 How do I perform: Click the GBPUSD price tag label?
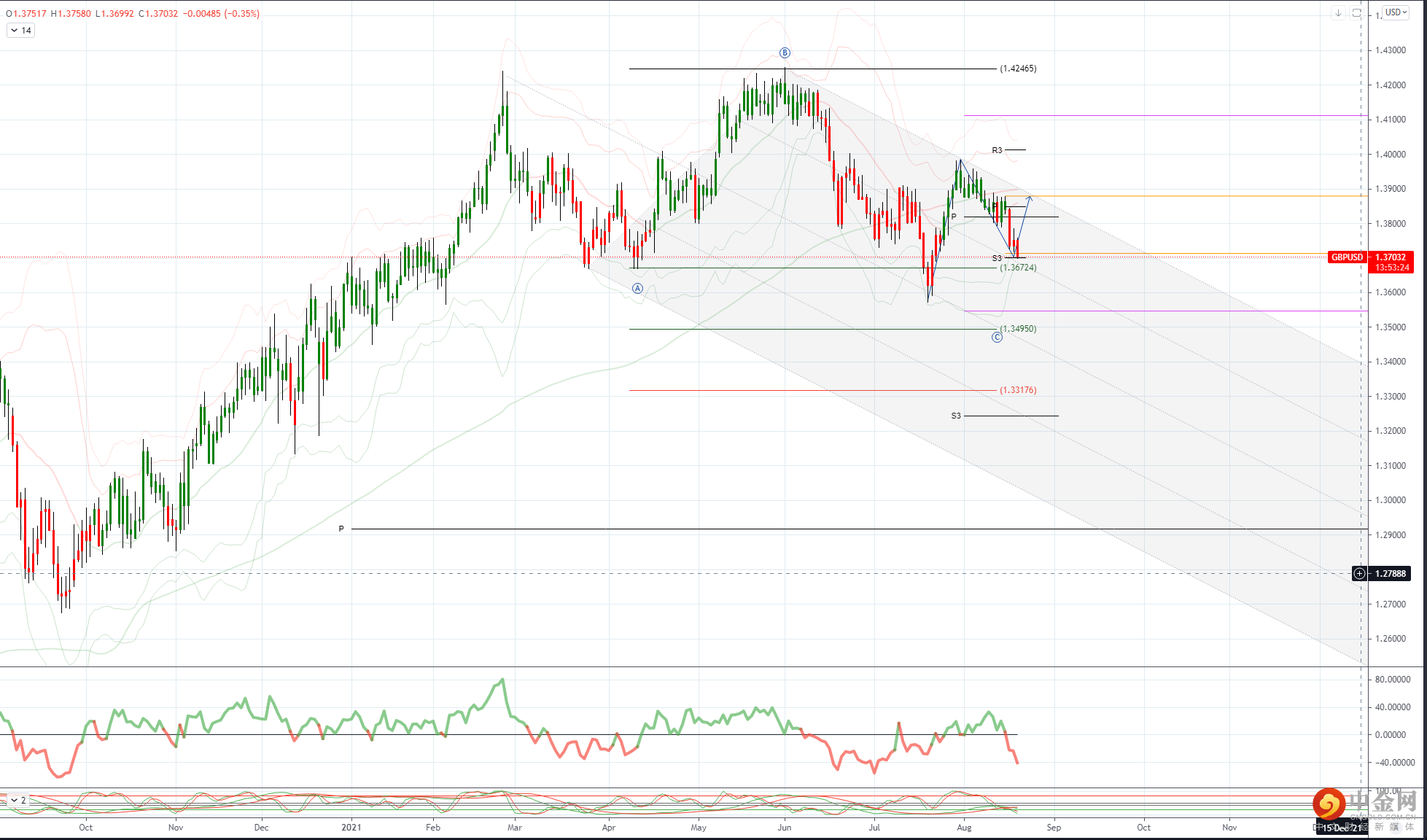click(1346, 257)
